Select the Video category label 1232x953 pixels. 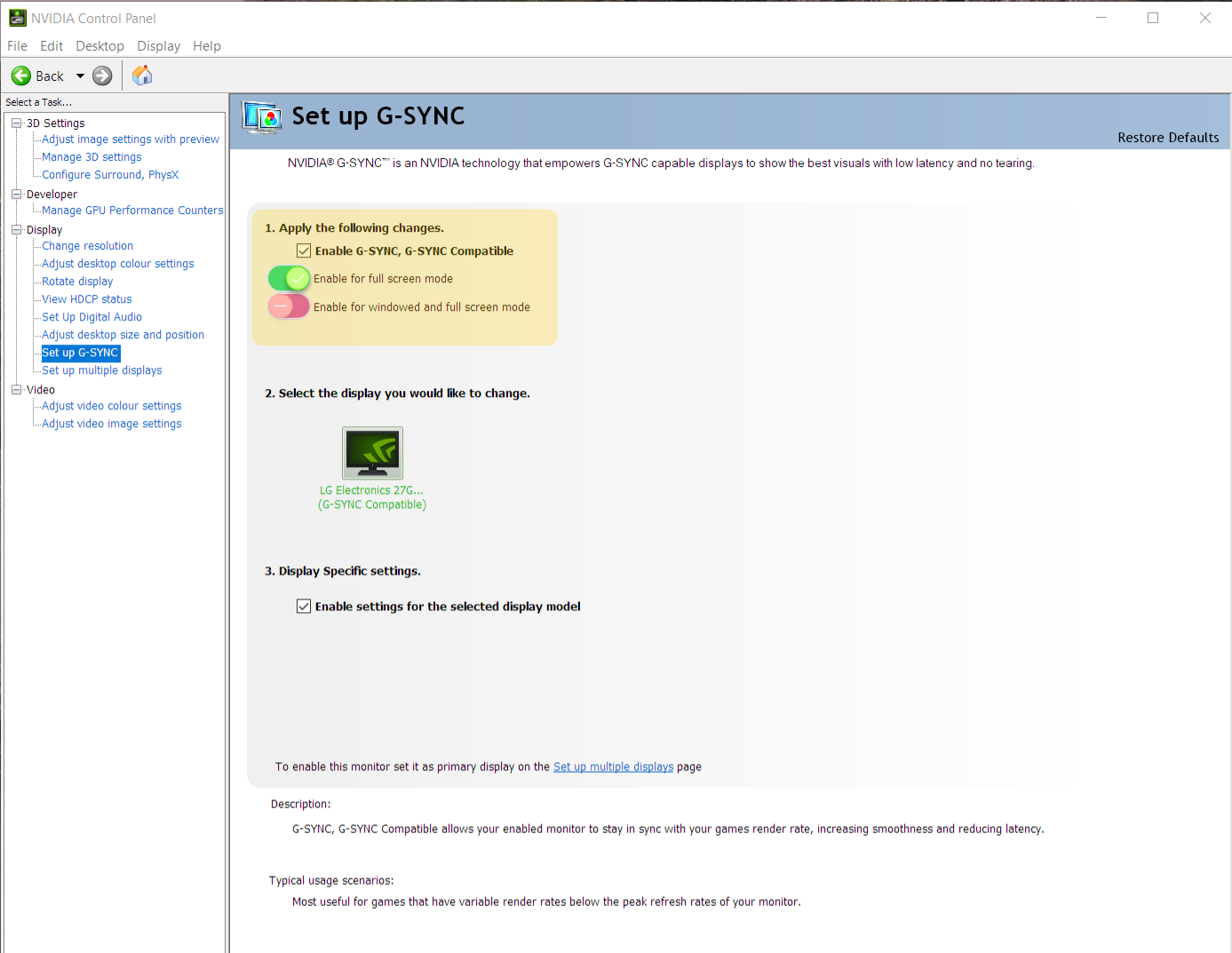40,390
